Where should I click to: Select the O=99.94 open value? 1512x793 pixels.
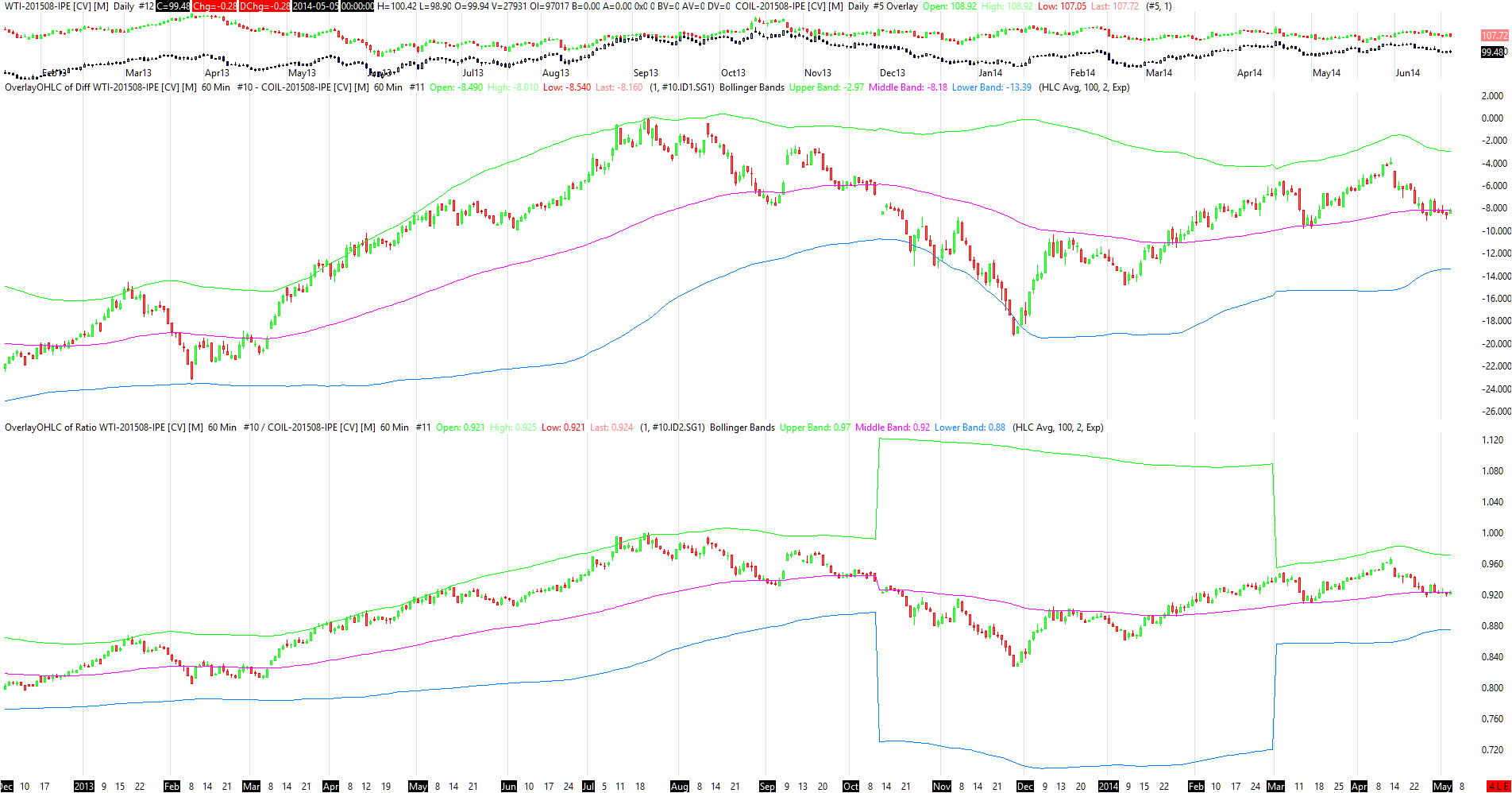pyautogui.click(x=472, y=6)
